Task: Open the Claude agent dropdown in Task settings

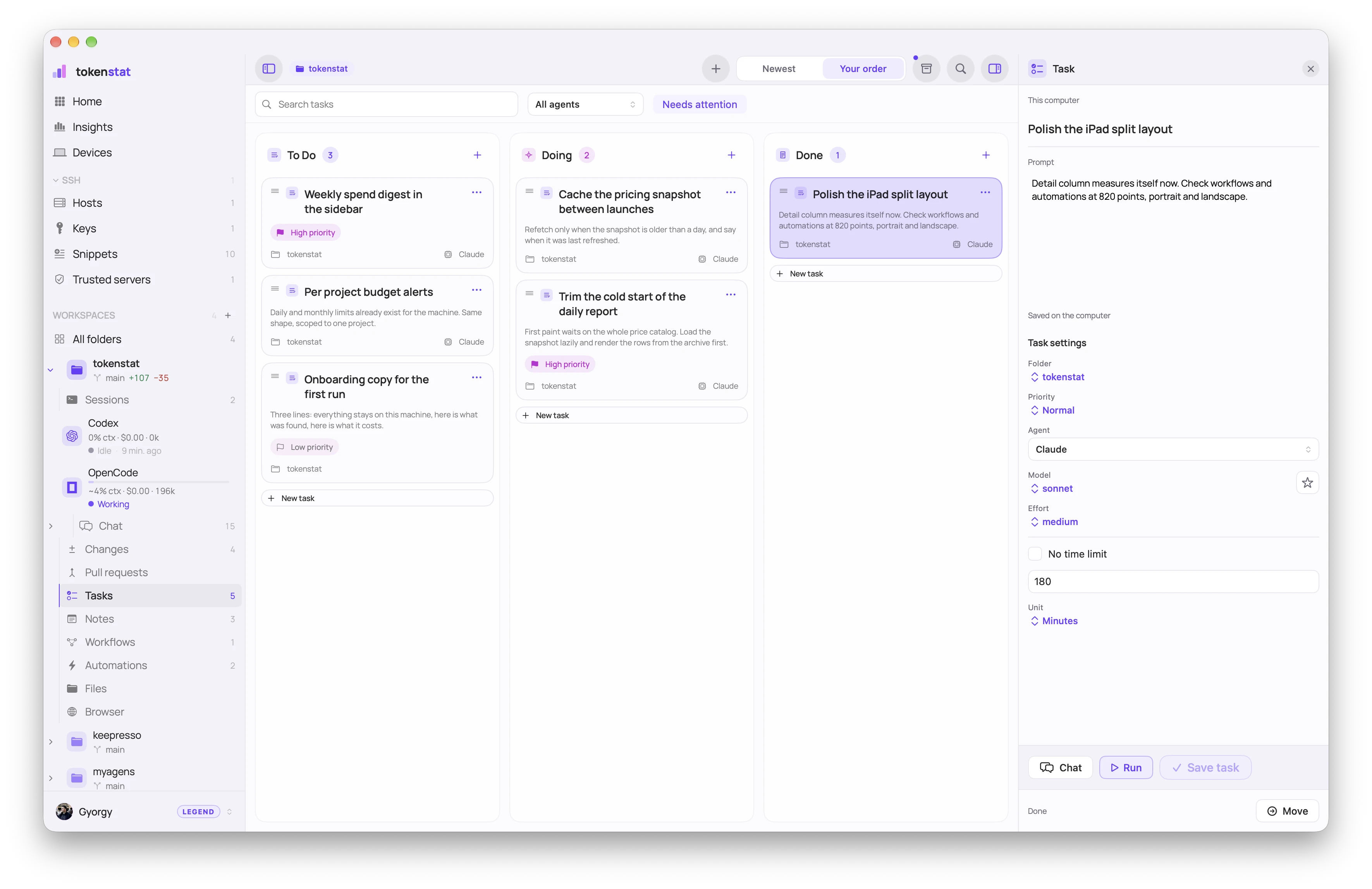Action: [1173, 450]
